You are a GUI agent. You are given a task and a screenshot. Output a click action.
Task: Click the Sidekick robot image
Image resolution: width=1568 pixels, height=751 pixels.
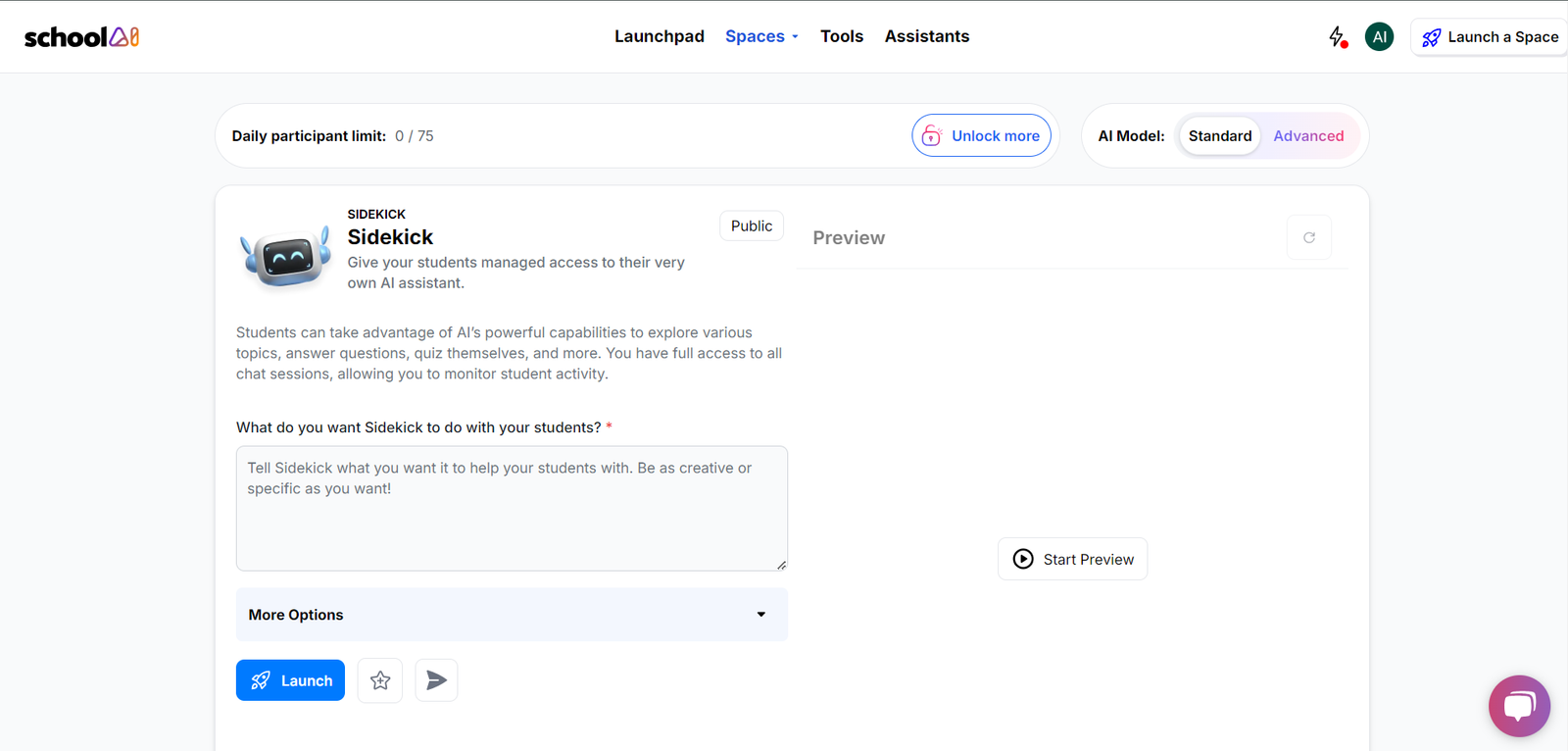pos(285,256)
